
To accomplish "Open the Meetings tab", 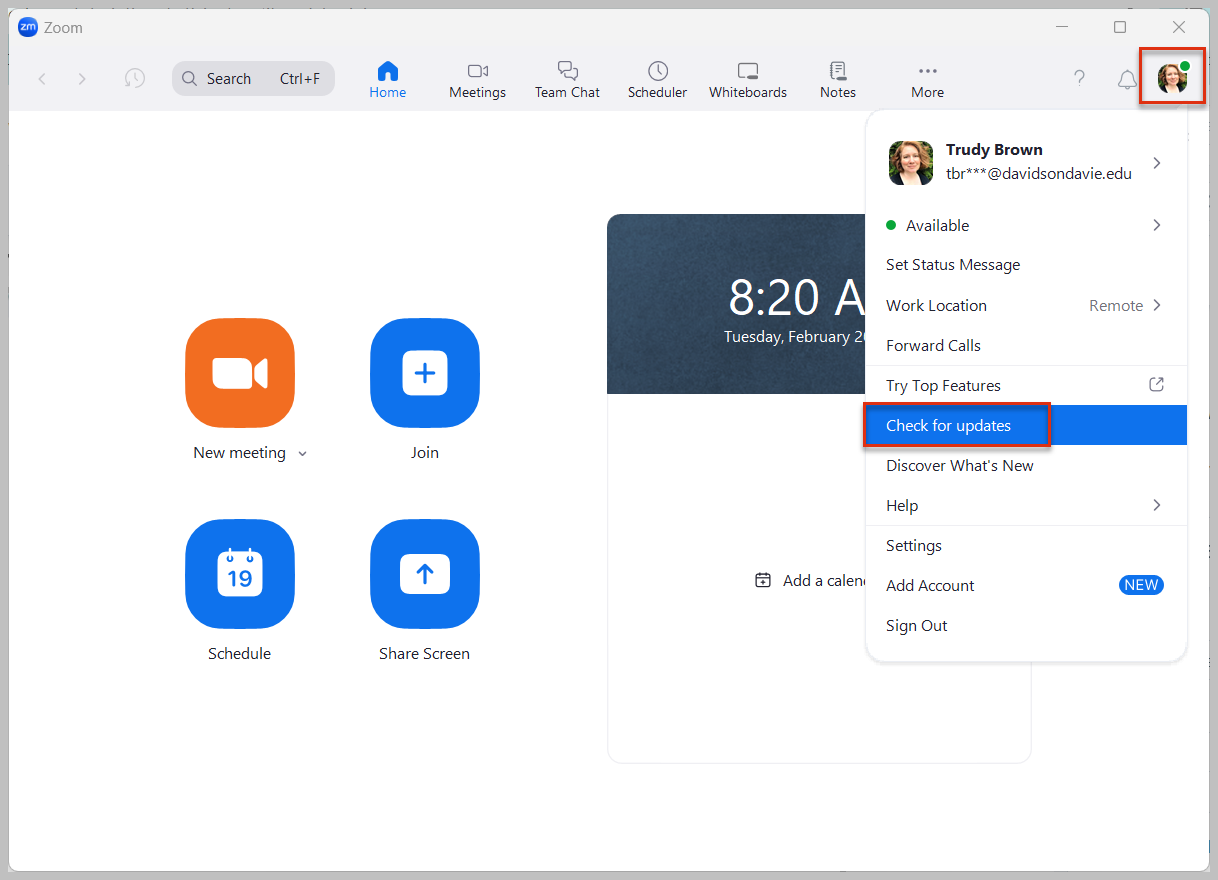I will click(x=477, y=80).
